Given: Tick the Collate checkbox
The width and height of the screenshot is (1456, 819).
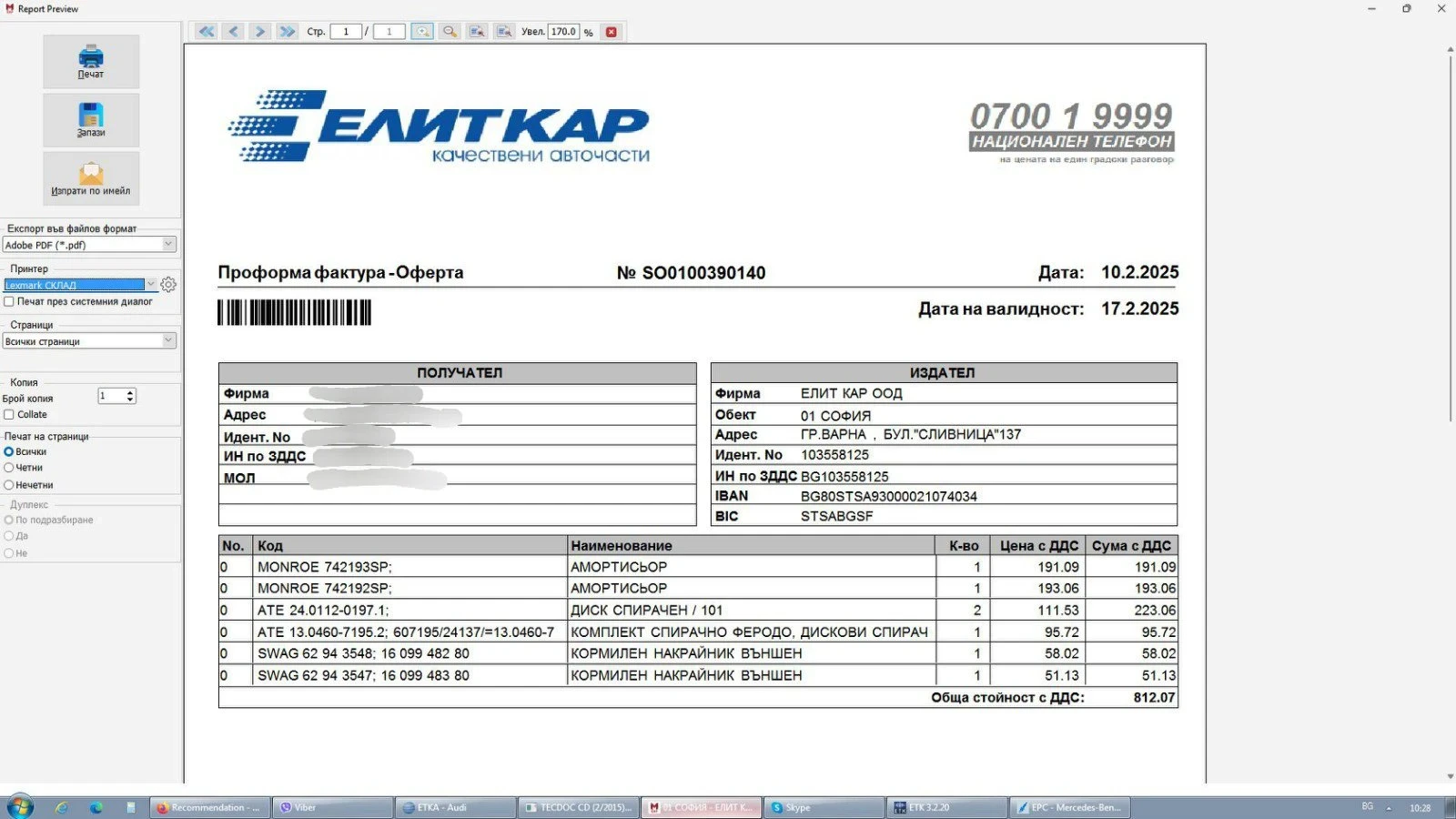Looking at the screenshot, I should [x=9, y=415].
